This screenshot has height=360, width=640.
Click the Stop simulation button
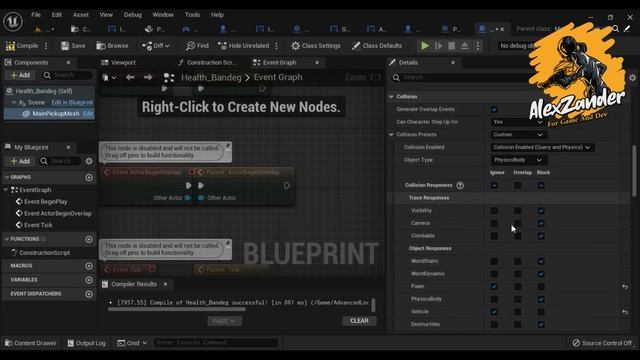pos(451,46)
